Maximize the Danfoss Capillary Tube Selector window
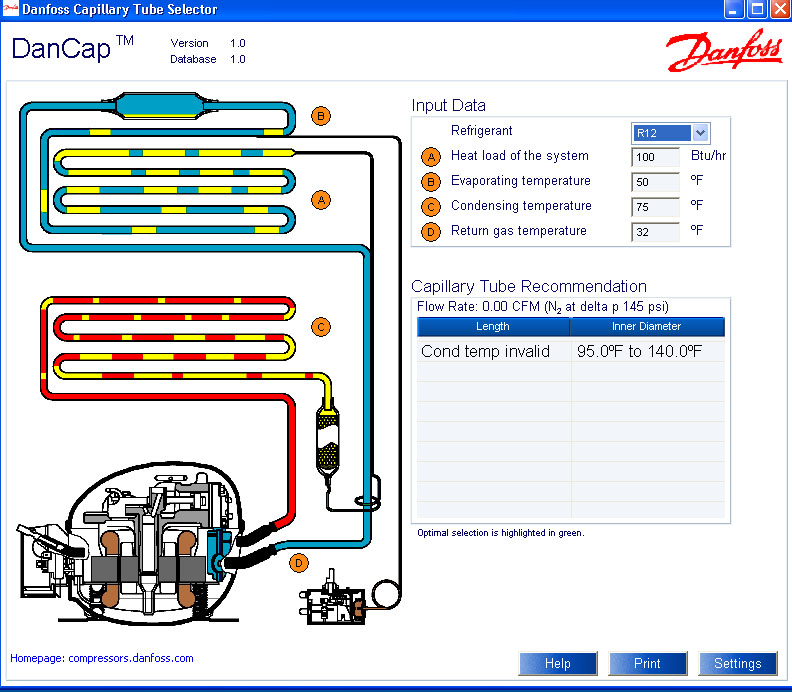The width and height of the screenshot is (792, 692). tap(757, 9)
